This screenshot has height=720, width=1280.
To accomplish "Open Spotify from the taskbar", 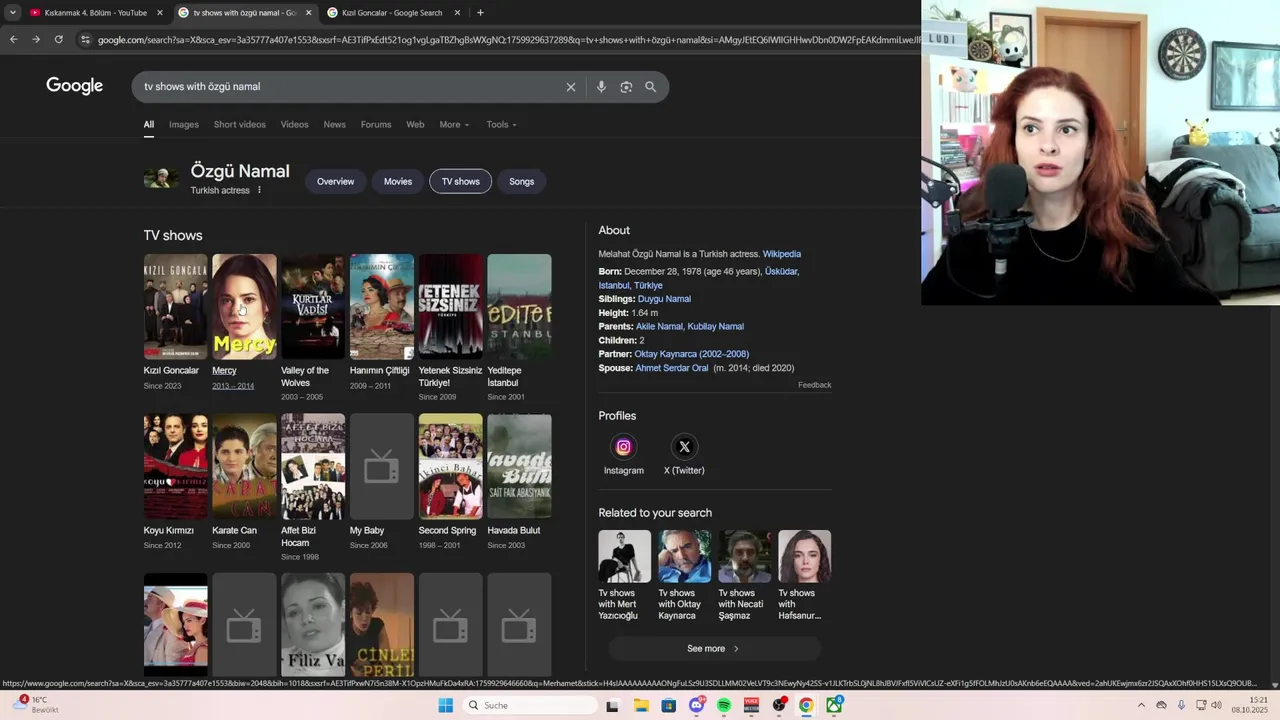I will (724, 705).
